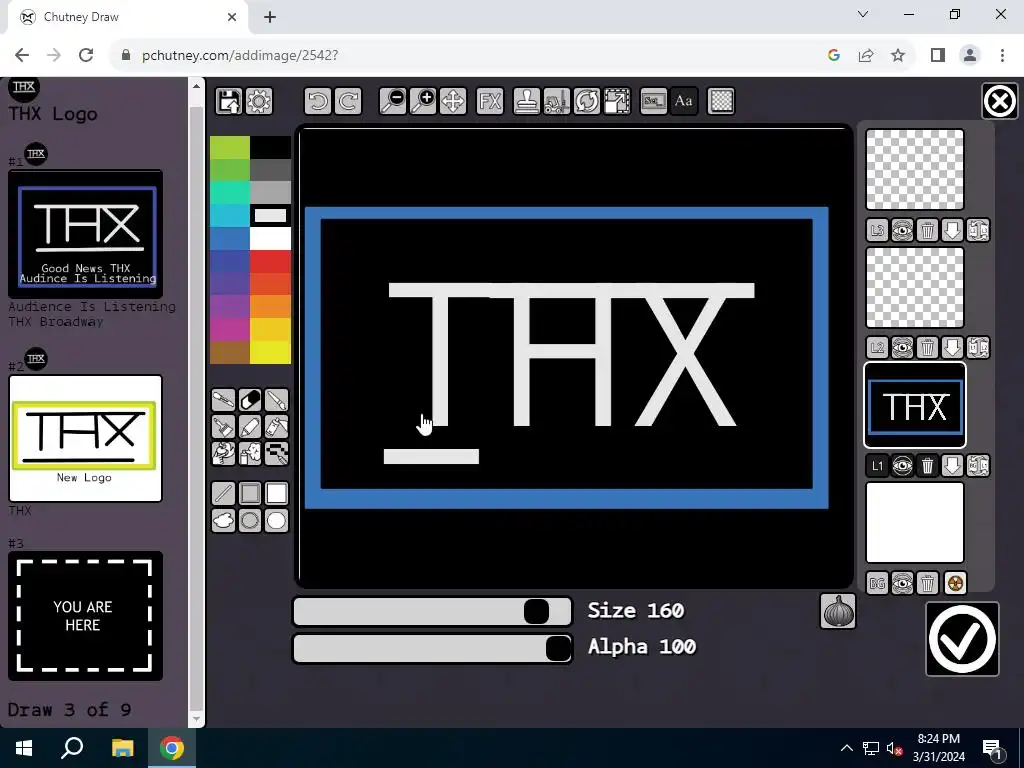The image size is (1024, 768).
Task: Toggle the checkerboard transparency button in toolbar
Action: tap(721, 101)
